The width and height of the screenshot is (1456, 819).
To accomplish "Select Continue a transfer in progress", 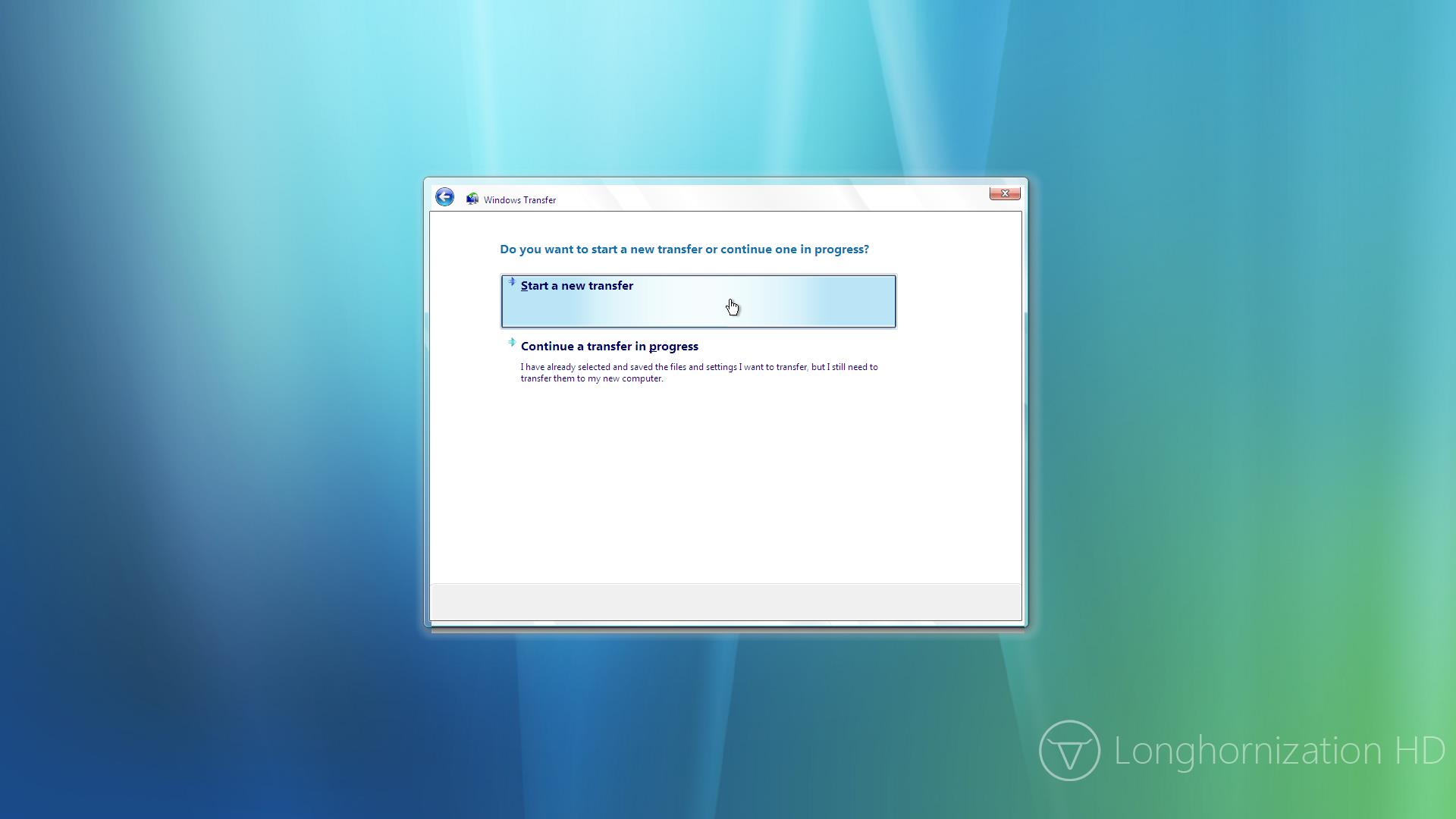I will [609, 347].
